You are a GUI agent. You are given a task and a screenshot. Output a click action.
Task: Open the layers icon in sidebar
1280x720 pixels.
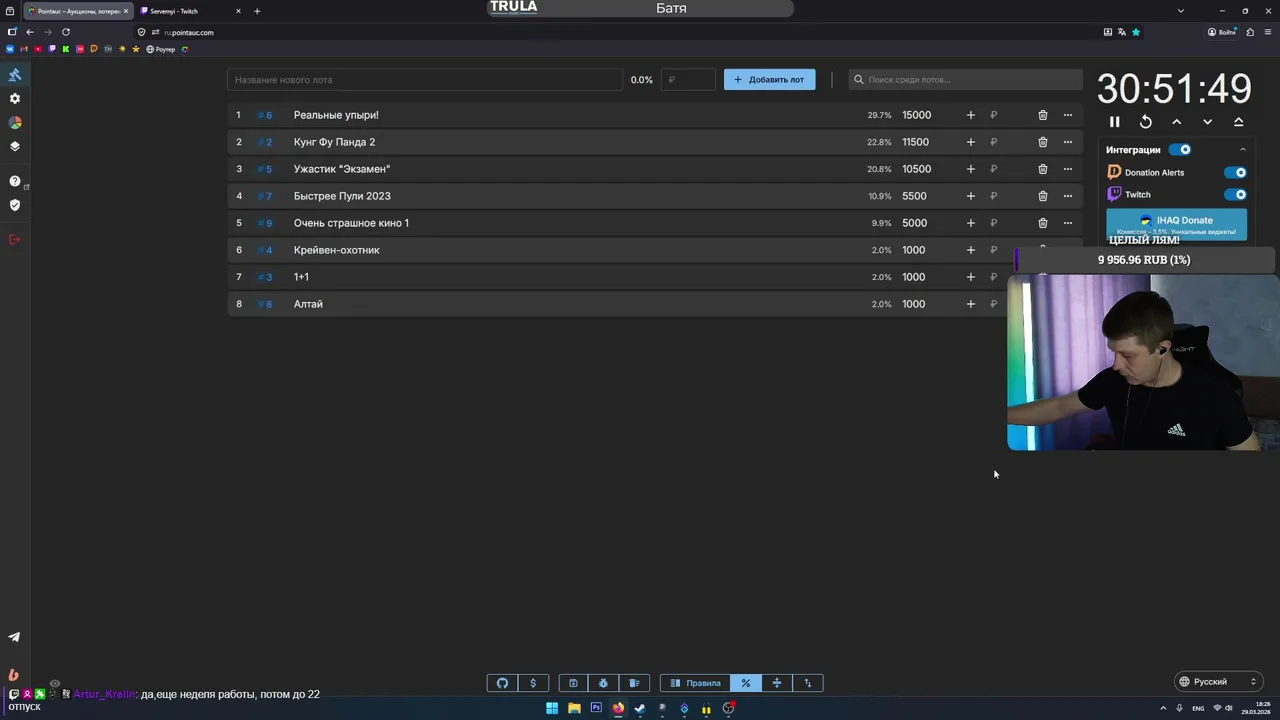tap(15, 146)
